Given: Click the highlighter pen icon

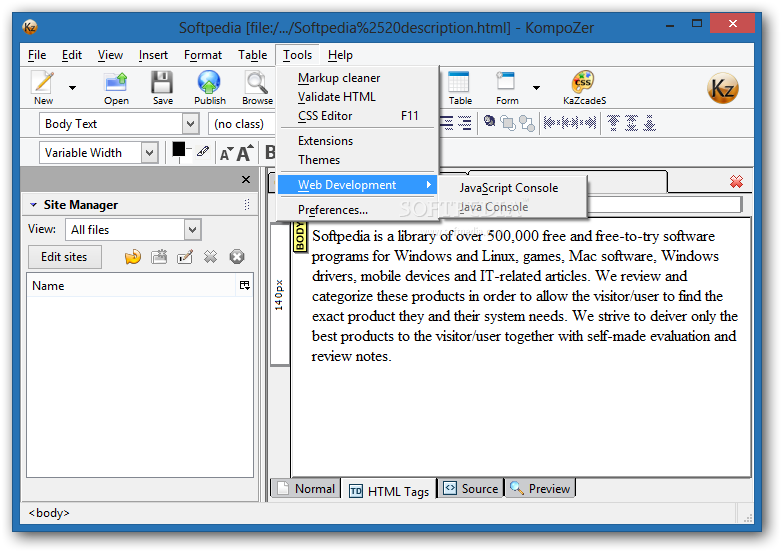Looking at the screenshot, I should [202, 151].
